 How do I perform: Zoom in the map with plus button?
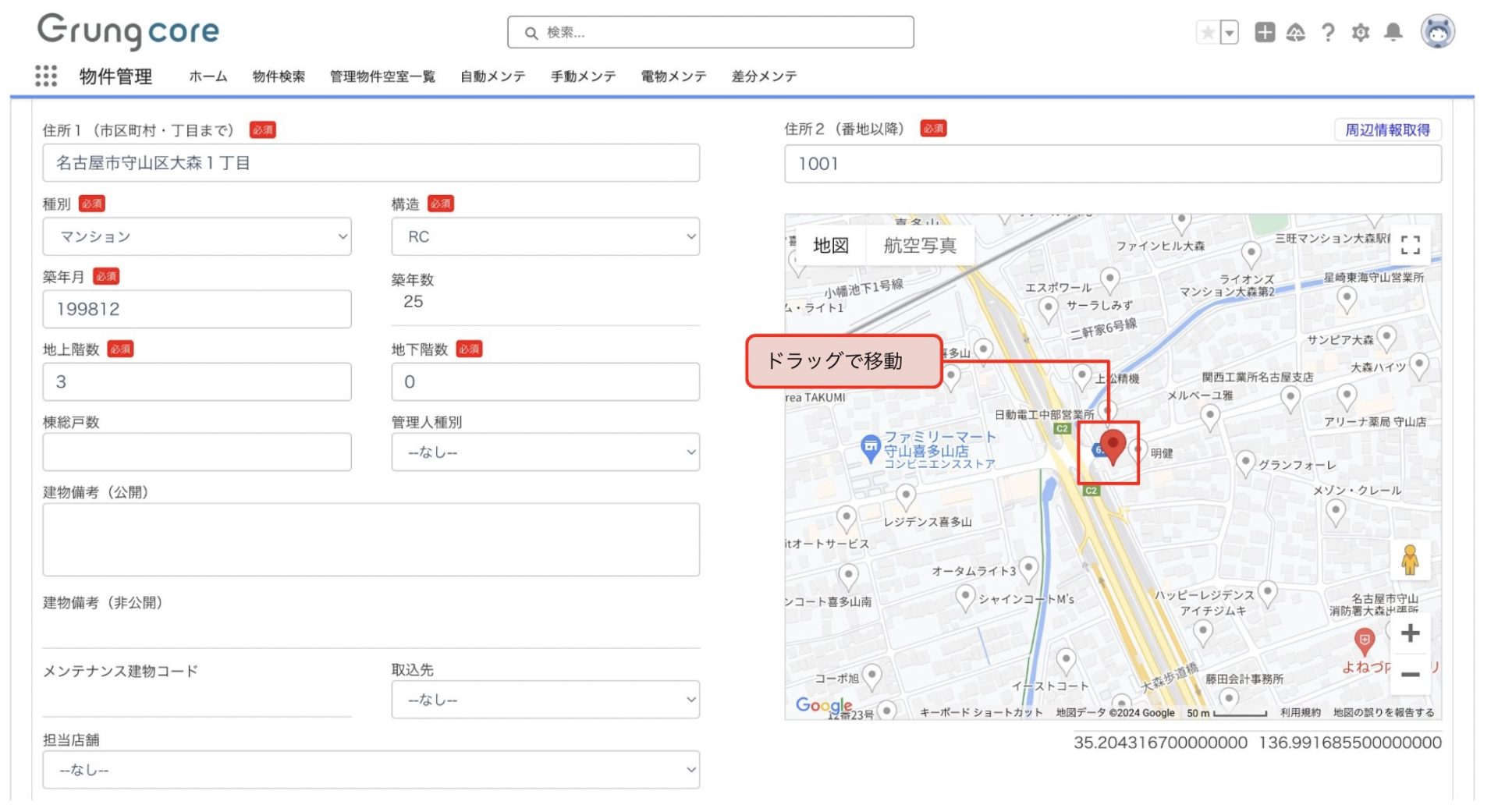click(1409, 633)
